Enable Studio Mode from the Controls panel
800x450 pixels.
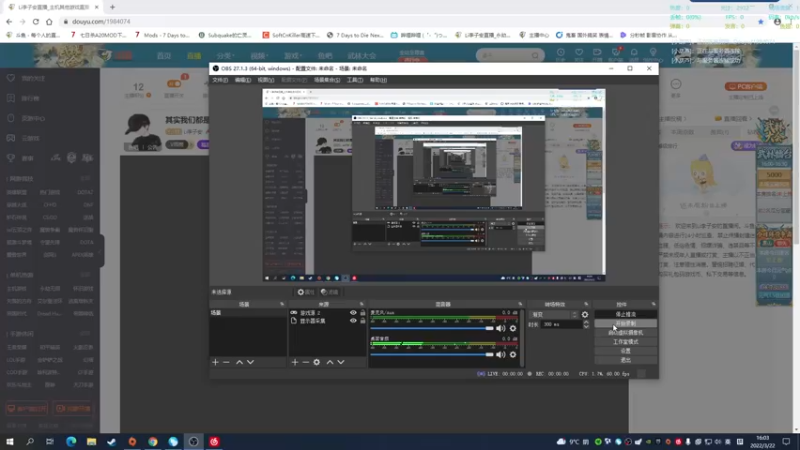(626, 342)
